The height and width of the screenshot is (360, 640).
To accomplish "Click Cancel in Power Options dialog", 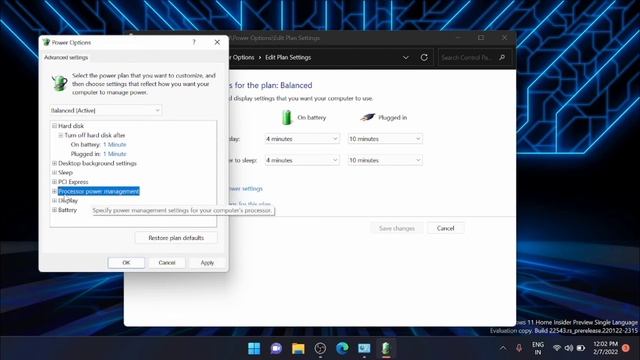I will click(x=167, y=262).
